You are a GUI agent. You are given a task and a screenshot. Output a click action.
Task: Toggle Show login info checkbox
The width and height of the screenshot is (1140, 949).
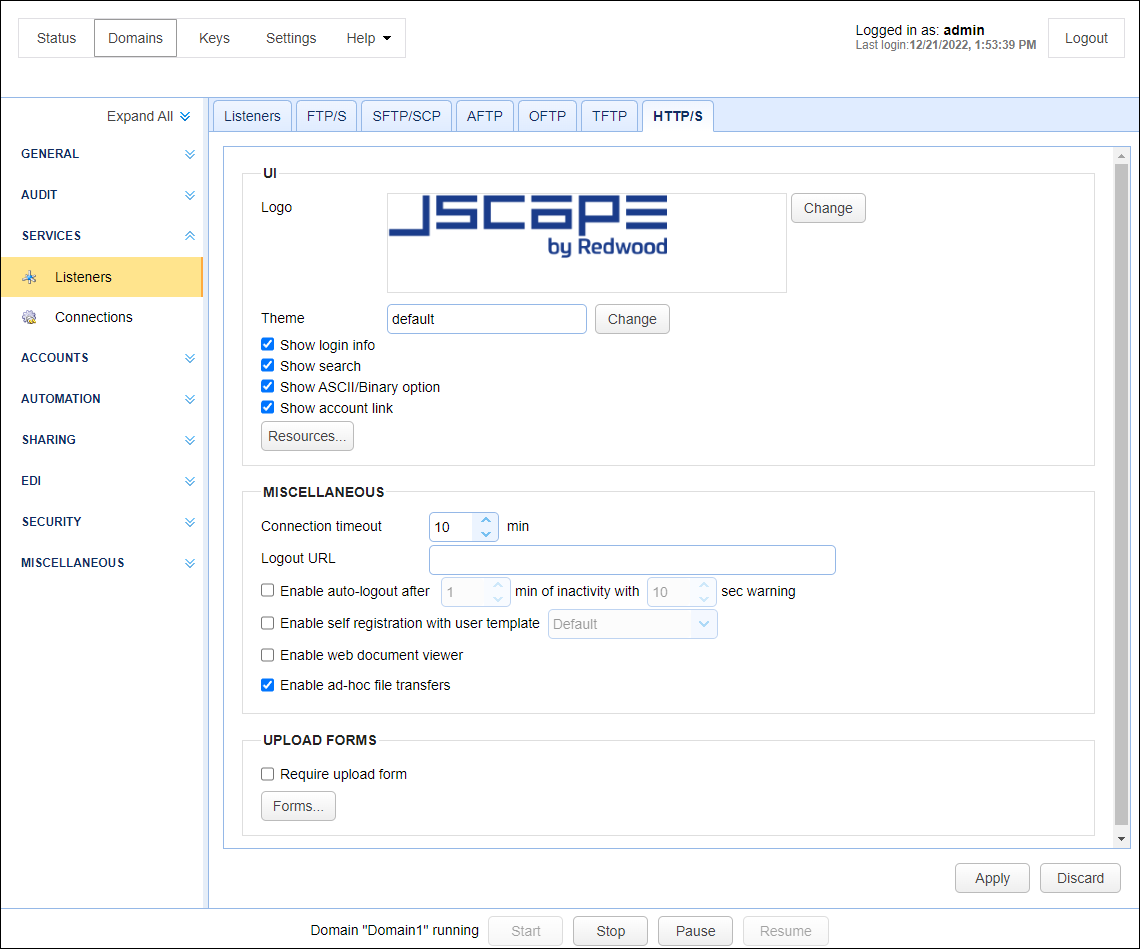point(268,345)
